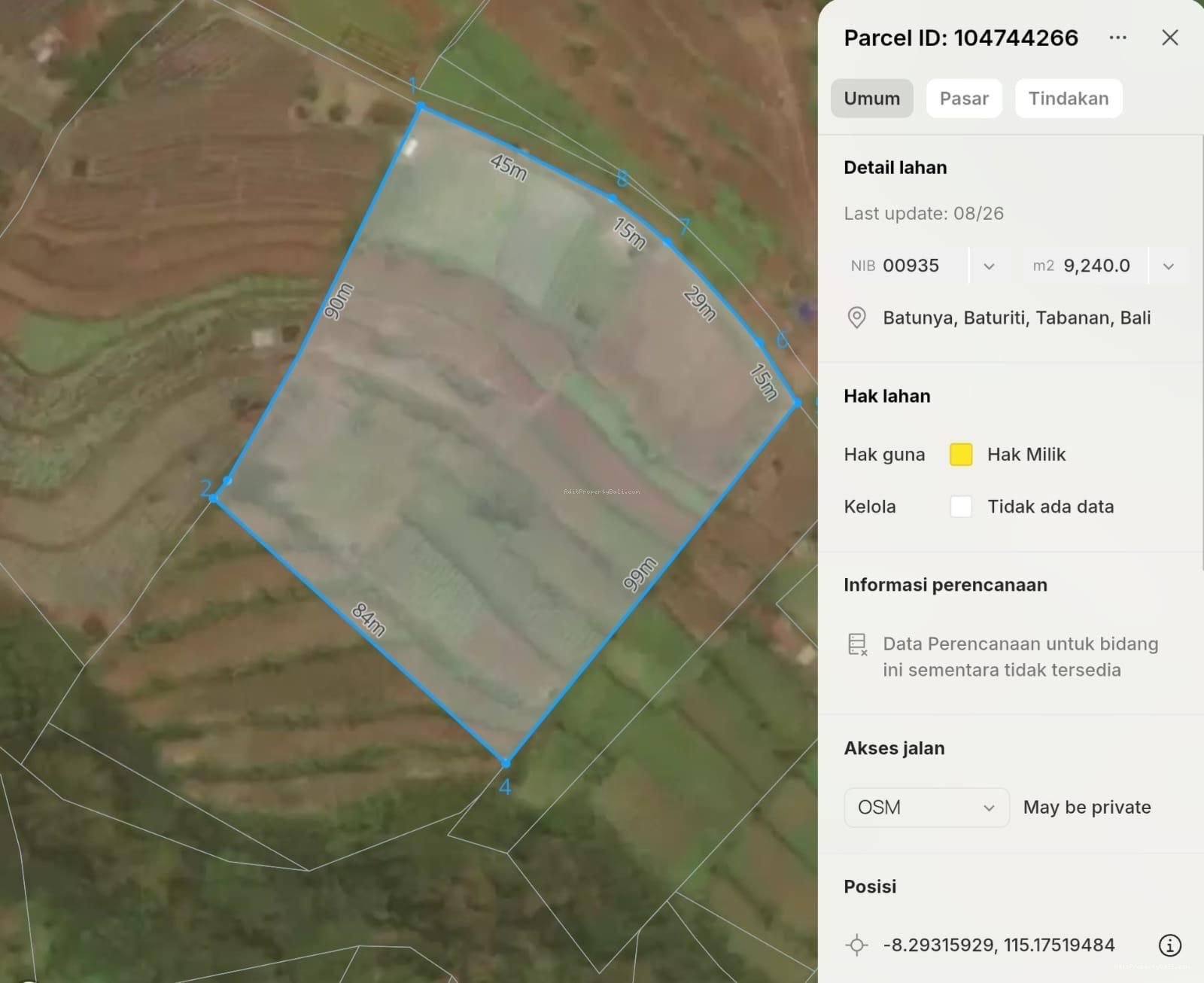Click the 45m edge length label
Screen dimensions: 1204x983
(x=509, y=166)
